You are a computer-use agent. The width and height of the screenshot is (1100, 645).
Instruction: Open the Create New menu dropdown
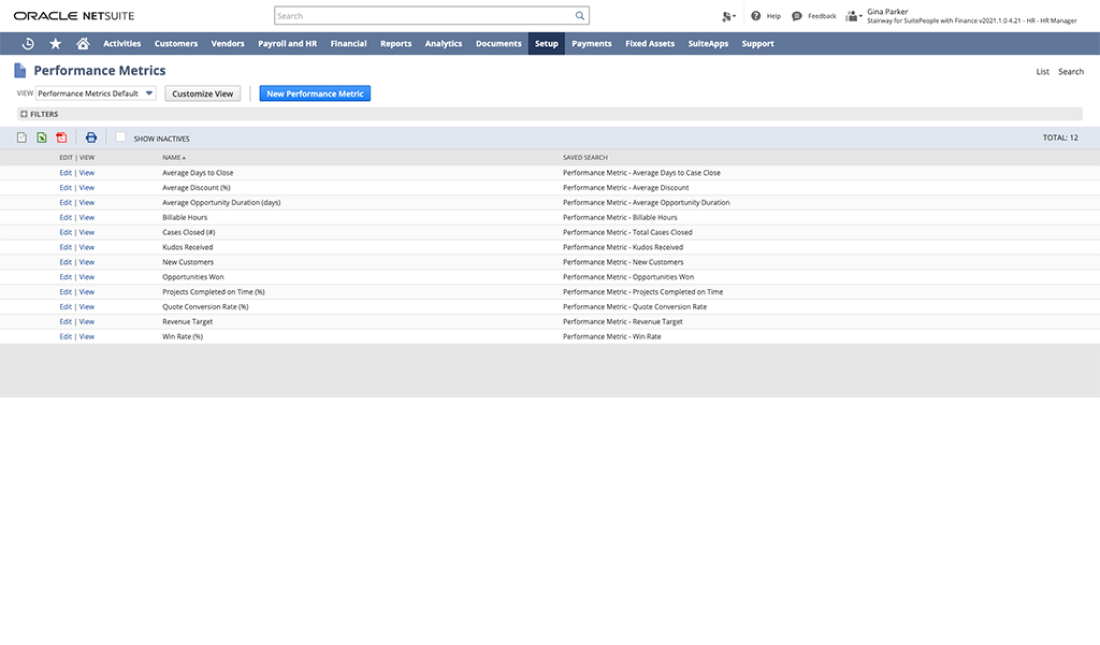(x=728, y=16)
